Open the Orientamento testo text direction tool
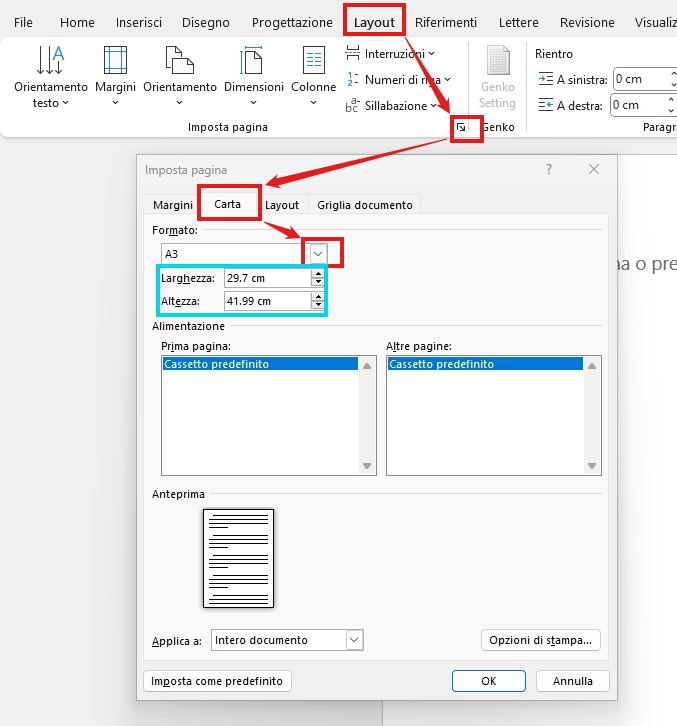The width and height of the screenshot is (677, 726). [x=50, y=76]
